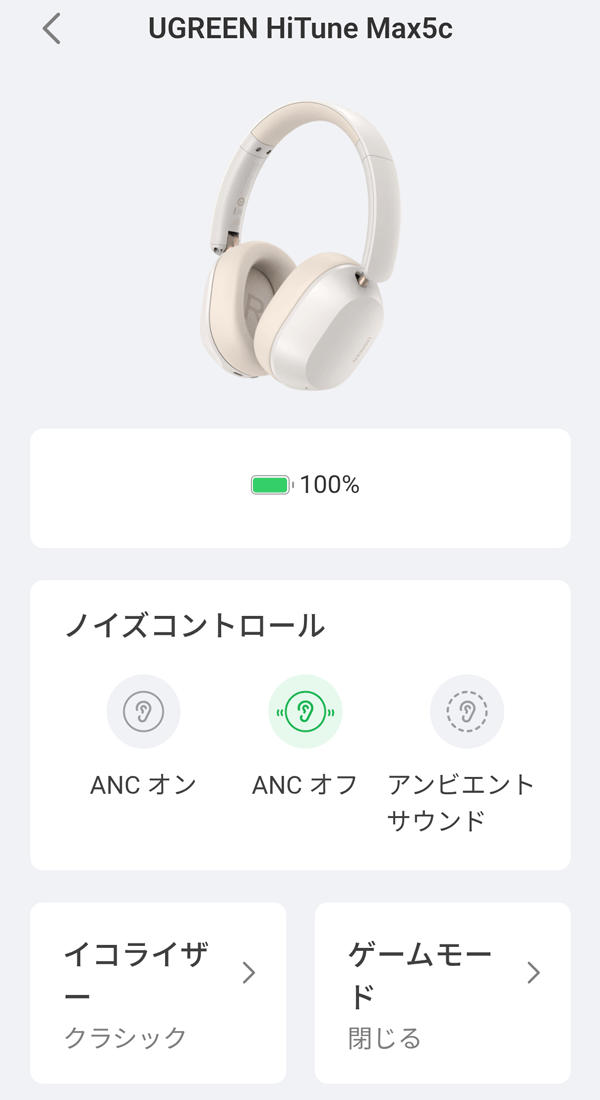Click the back arrow at top left
600x1100 pixels.
50,30
